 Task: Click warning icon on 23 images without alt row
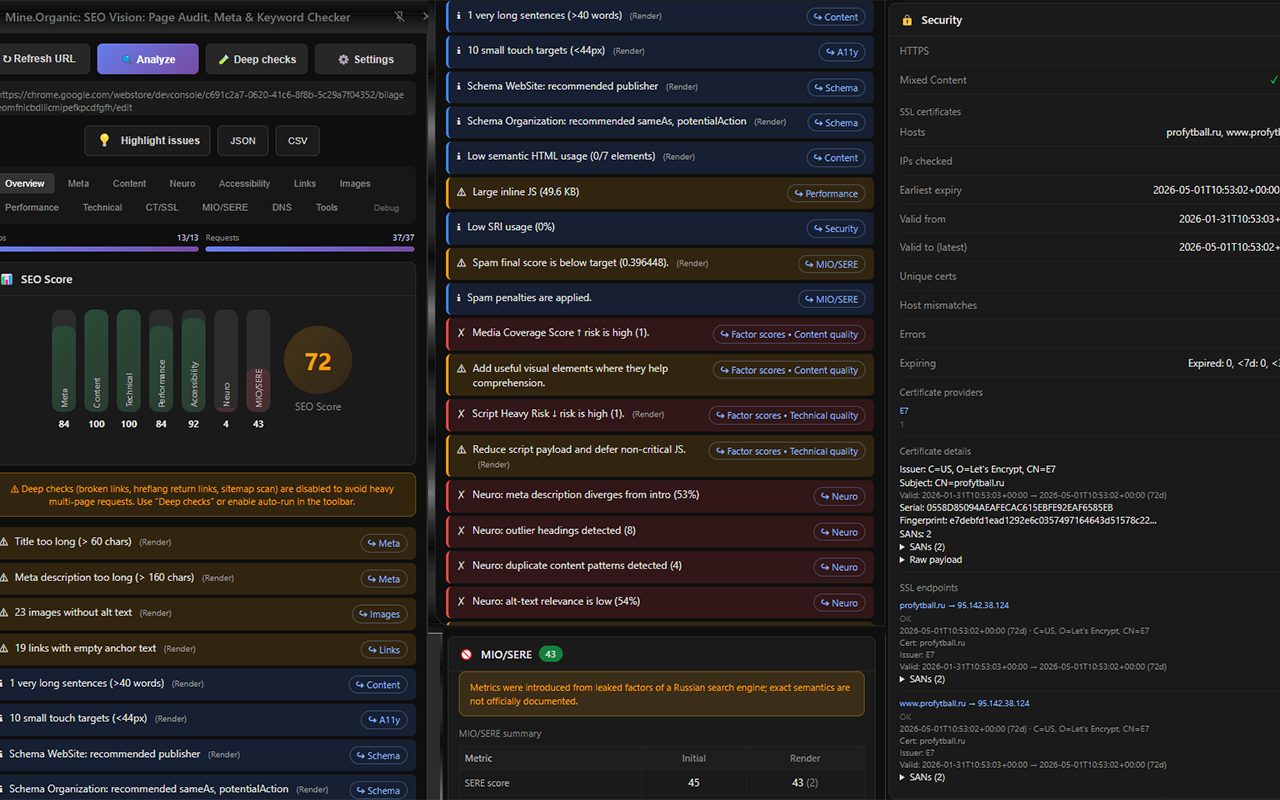[x=4, y=613]
